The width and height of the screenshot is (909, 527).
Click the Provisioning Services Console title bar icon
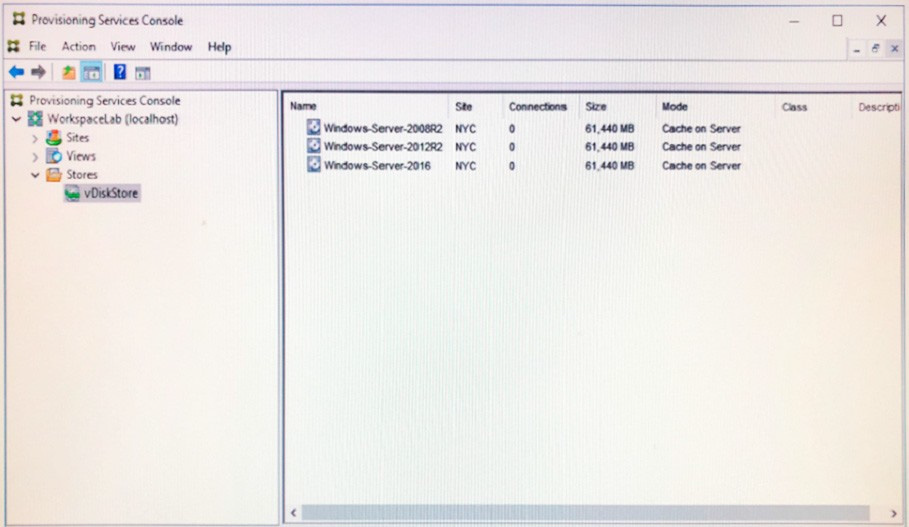coord(19,20)
